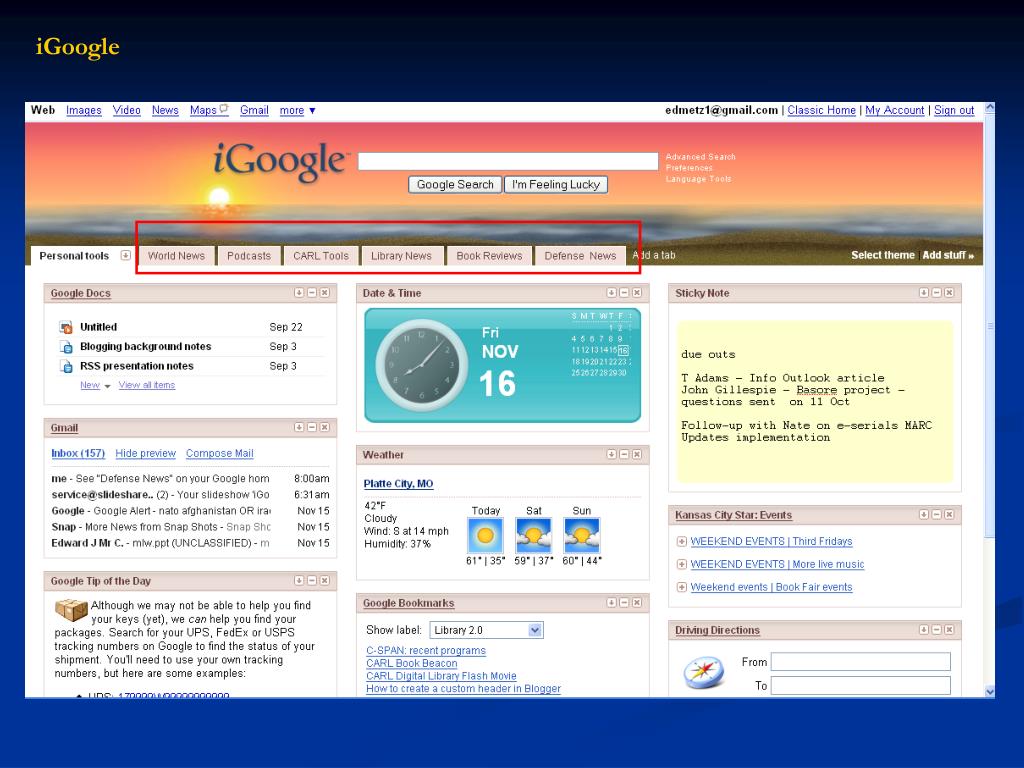1024x768 pixels.
Task: Minimize the Driving Directions gadget
Action: (936, 630)
